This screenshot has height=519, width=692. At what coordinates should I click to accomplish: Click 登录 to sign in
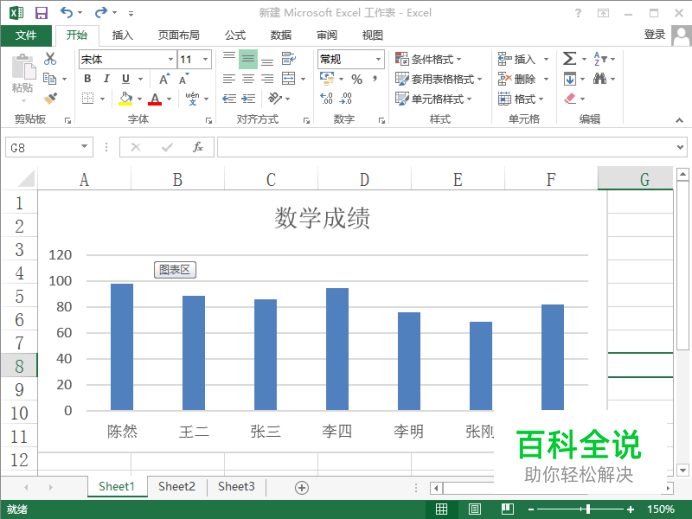pyautogui.click(x=654, y=35)
